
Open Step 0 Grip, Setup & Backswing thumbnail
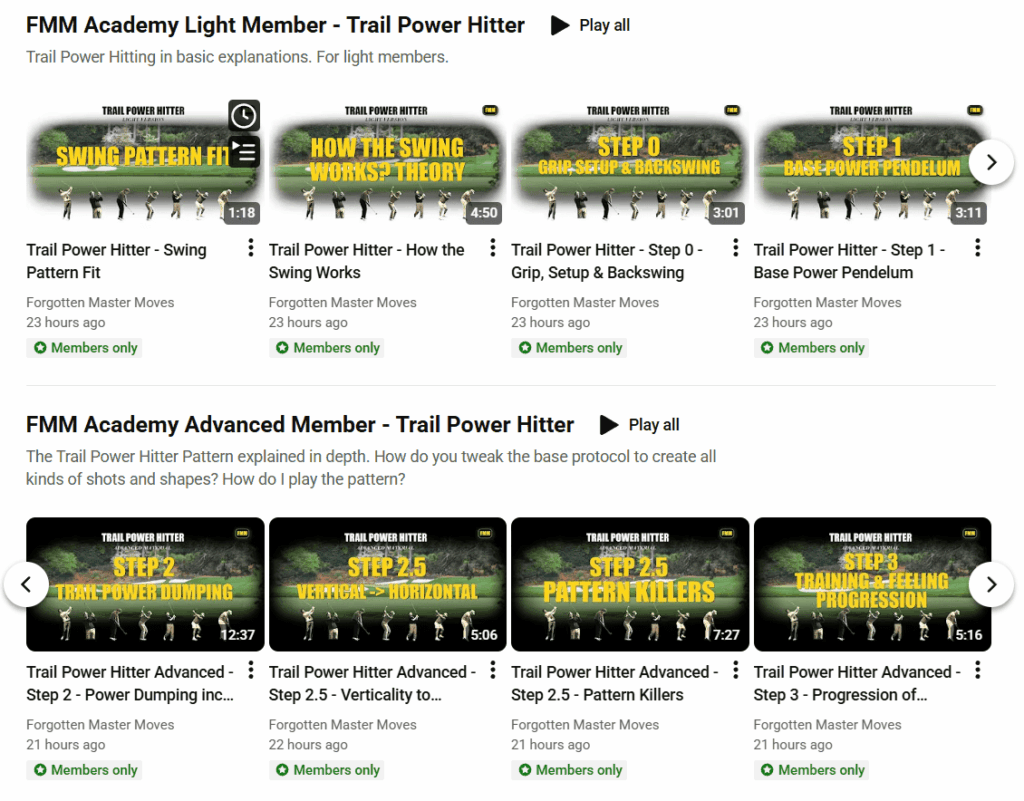629,162
